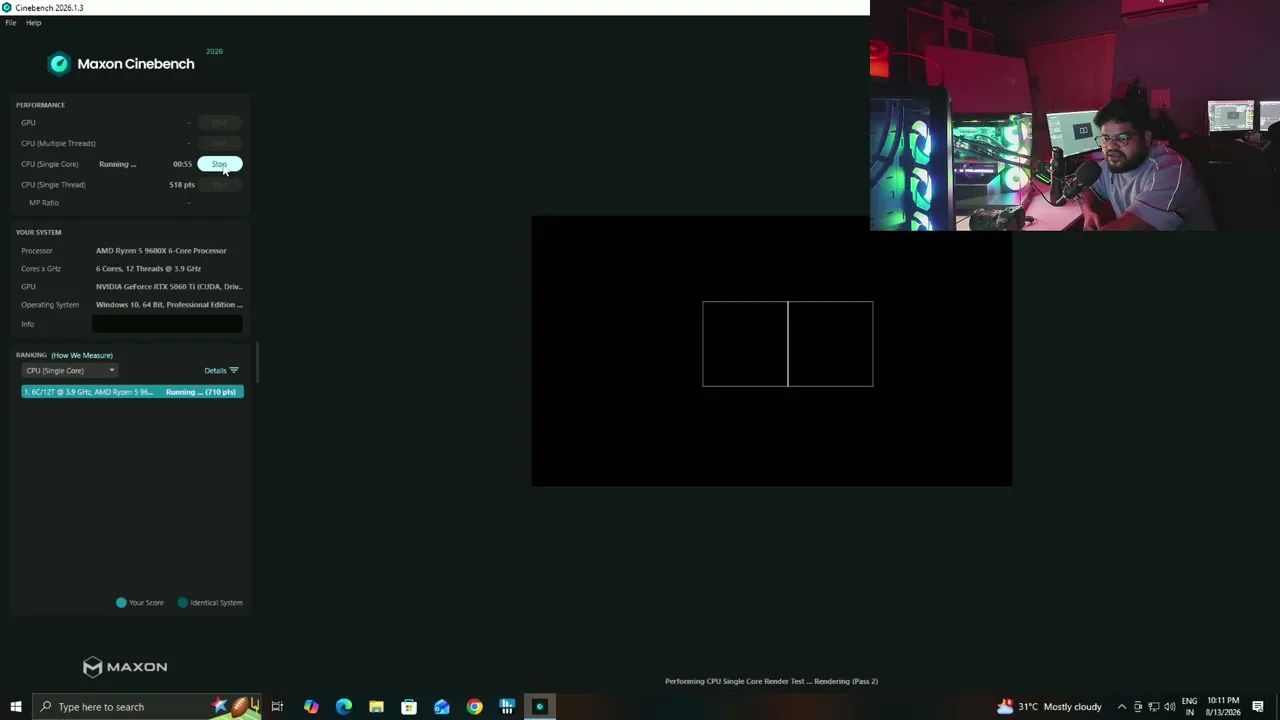Click the Identical System legend color dot
Viewport: 1280px width, 720px height.
pyautogui.click(x=182, y=603)
